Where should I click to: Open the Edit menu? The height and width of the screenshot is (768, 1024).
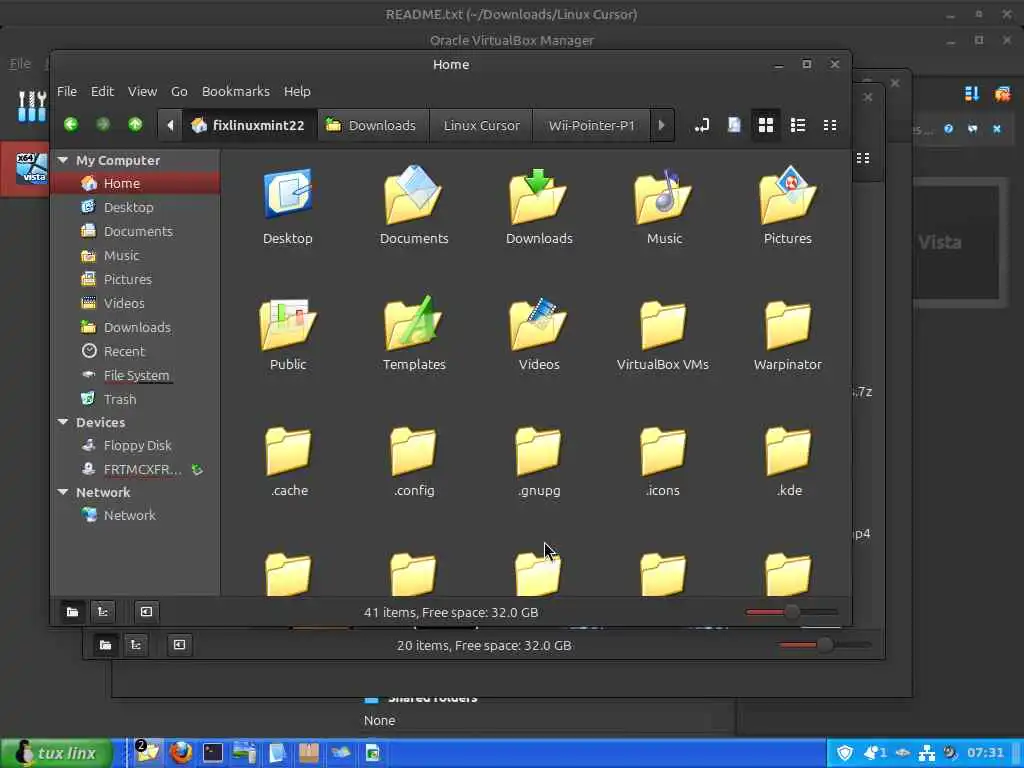tap(102, 91)
